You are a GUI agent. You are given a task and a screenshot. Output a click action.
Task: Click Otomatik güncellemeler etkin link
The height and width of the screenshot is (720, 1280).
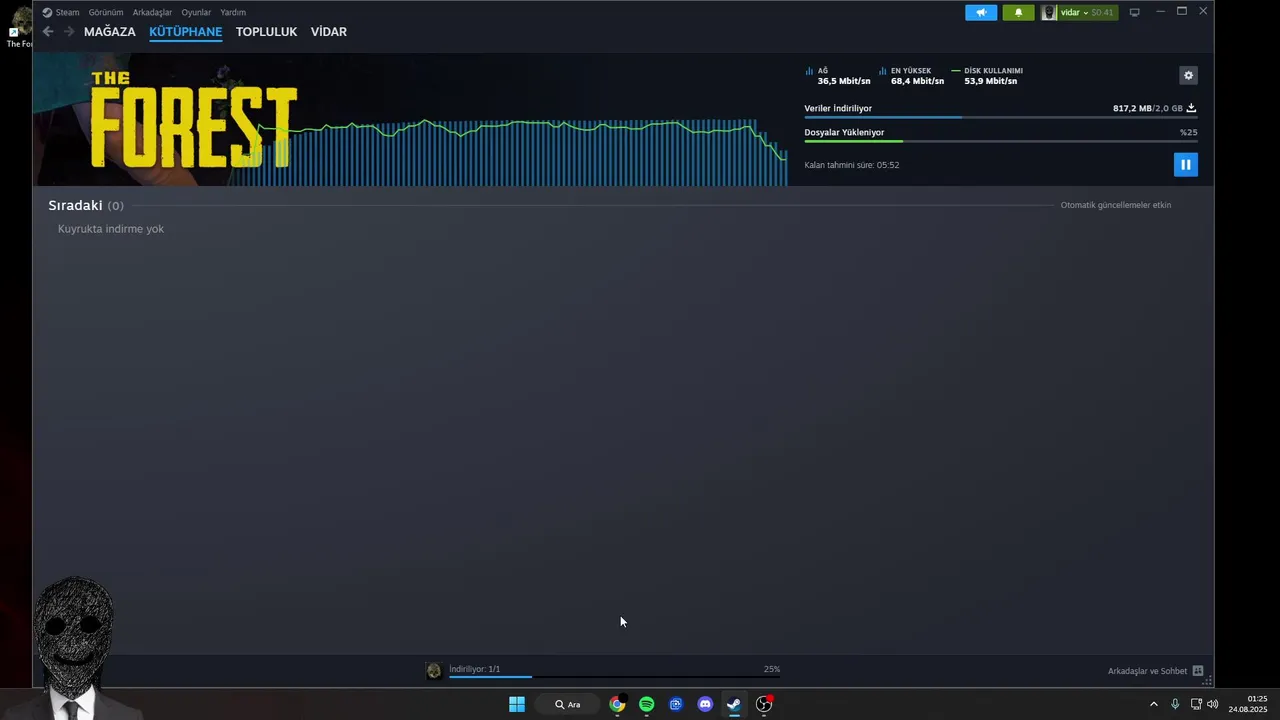pos(1116,205)
